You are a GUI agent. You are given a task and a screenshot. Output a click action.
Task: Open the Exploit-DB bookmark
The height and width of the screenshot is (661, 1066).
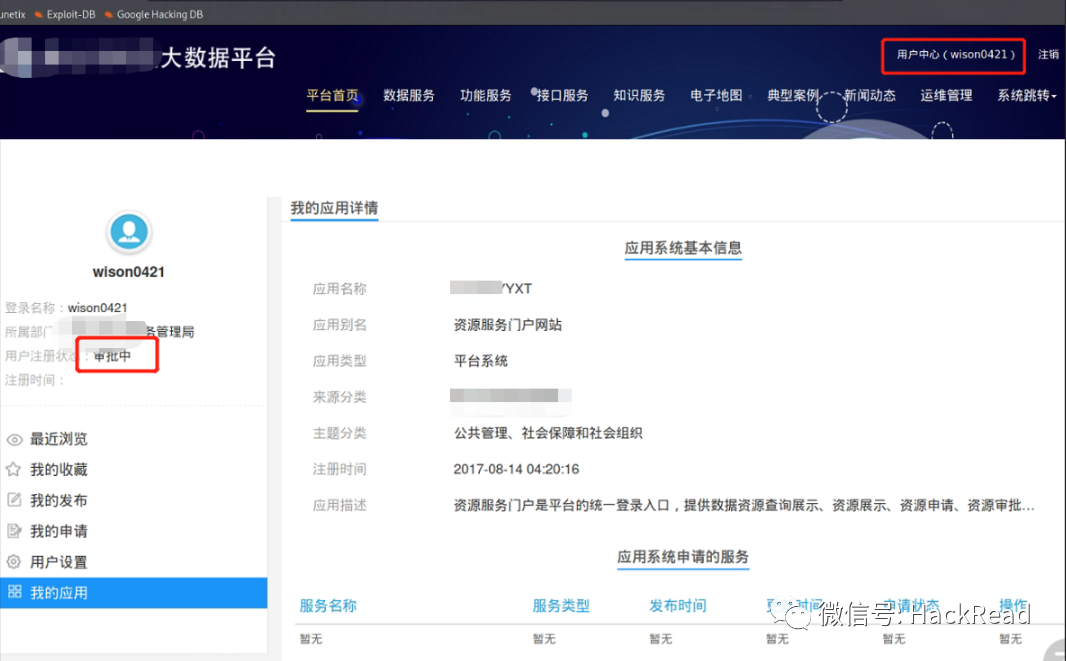(65, 14)
